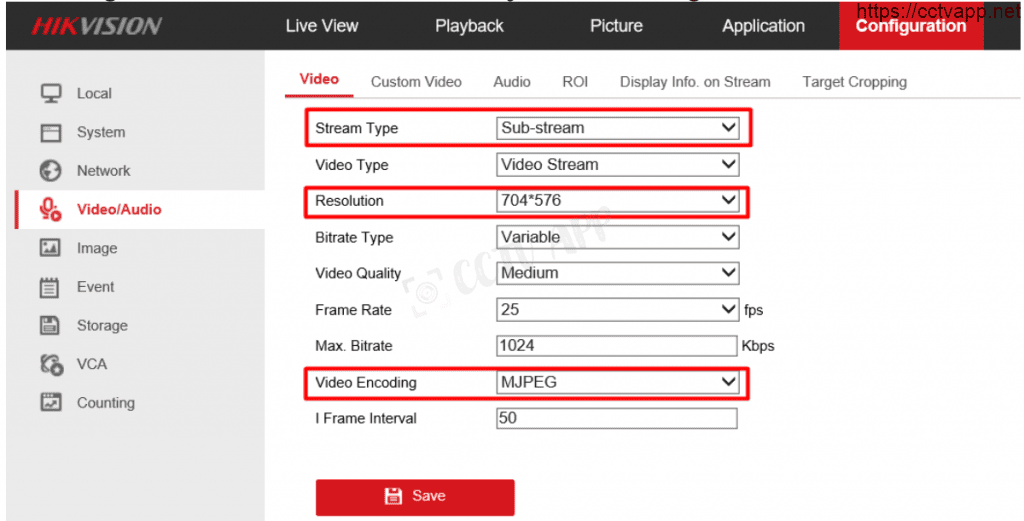Screen dimensions: 1024x521
Task: Click the Counting icon in sidebar
Action: (50, 403)
